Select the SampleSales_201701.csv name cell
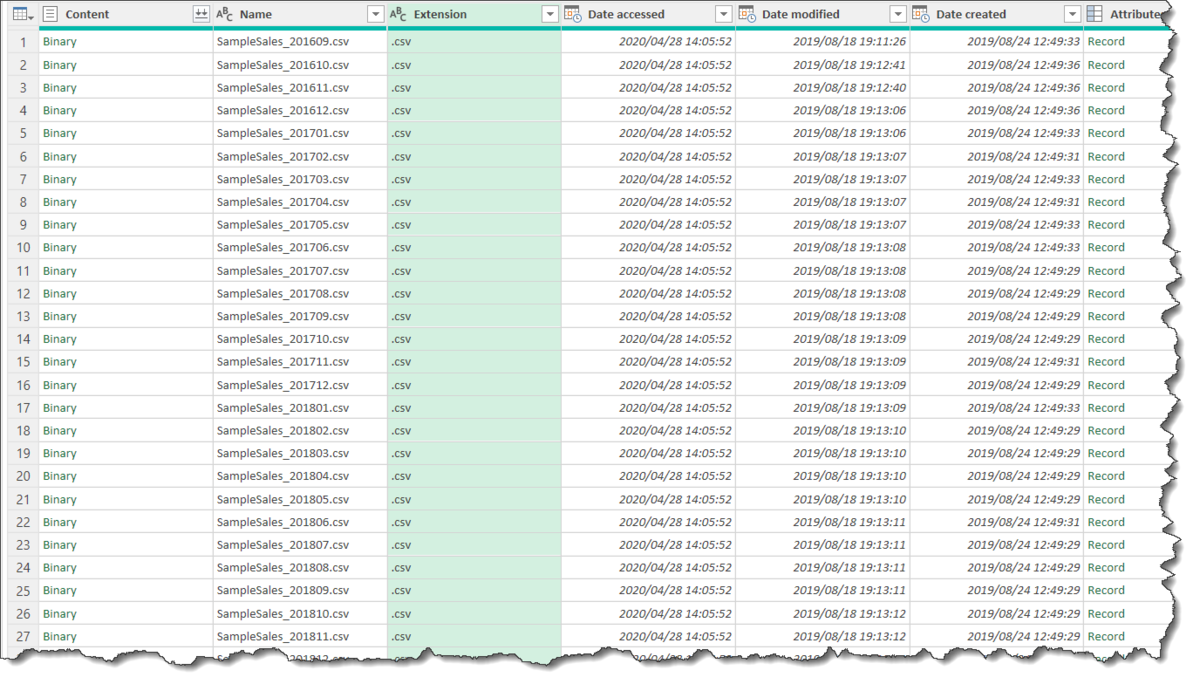 [300, 133]
